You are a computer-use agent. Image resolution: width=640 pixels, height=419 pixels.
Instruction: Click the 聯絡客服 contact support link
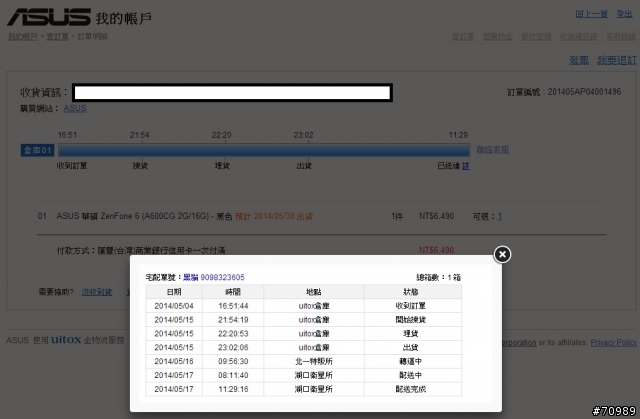493,150
